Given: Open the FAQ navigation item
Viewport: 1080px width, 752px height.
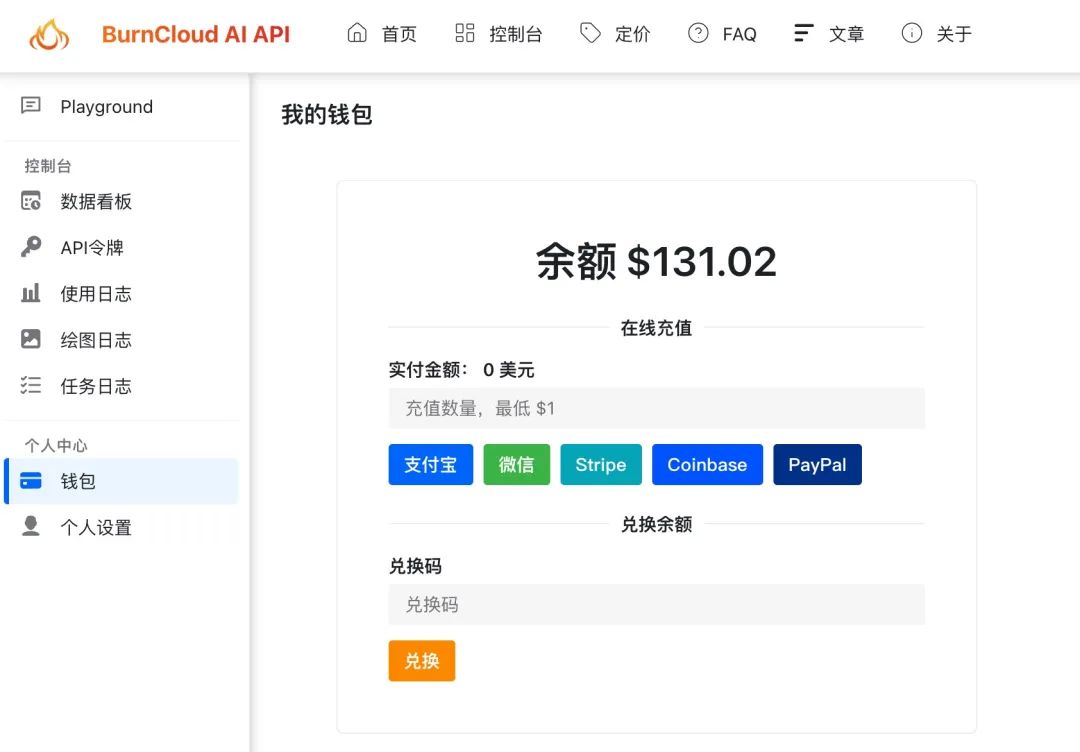Looking at the screenshot, I should (x=739, y=34).
